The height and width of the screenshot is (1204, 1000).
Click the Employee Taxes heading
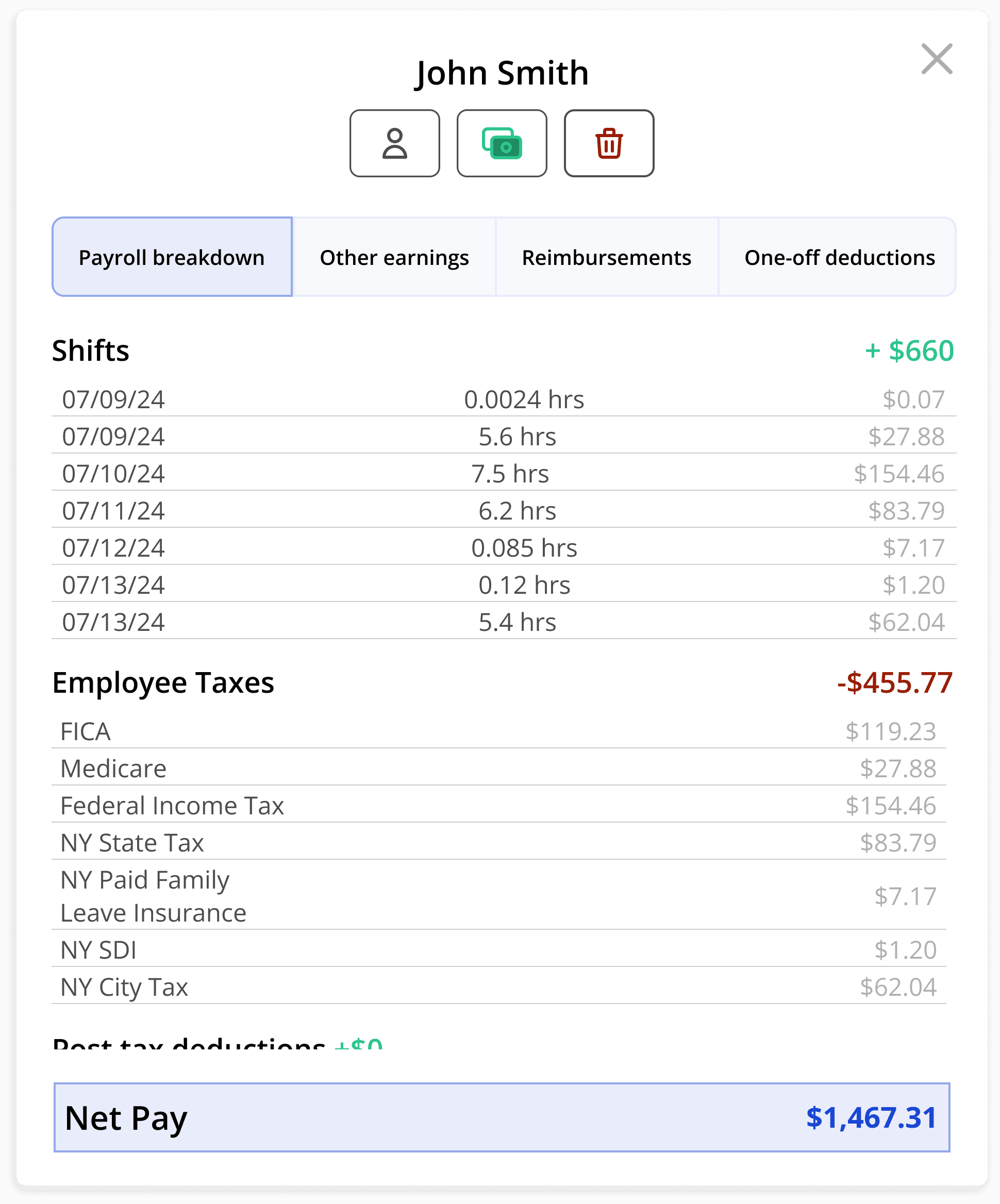pyautogui.click(x=163, y=683)
